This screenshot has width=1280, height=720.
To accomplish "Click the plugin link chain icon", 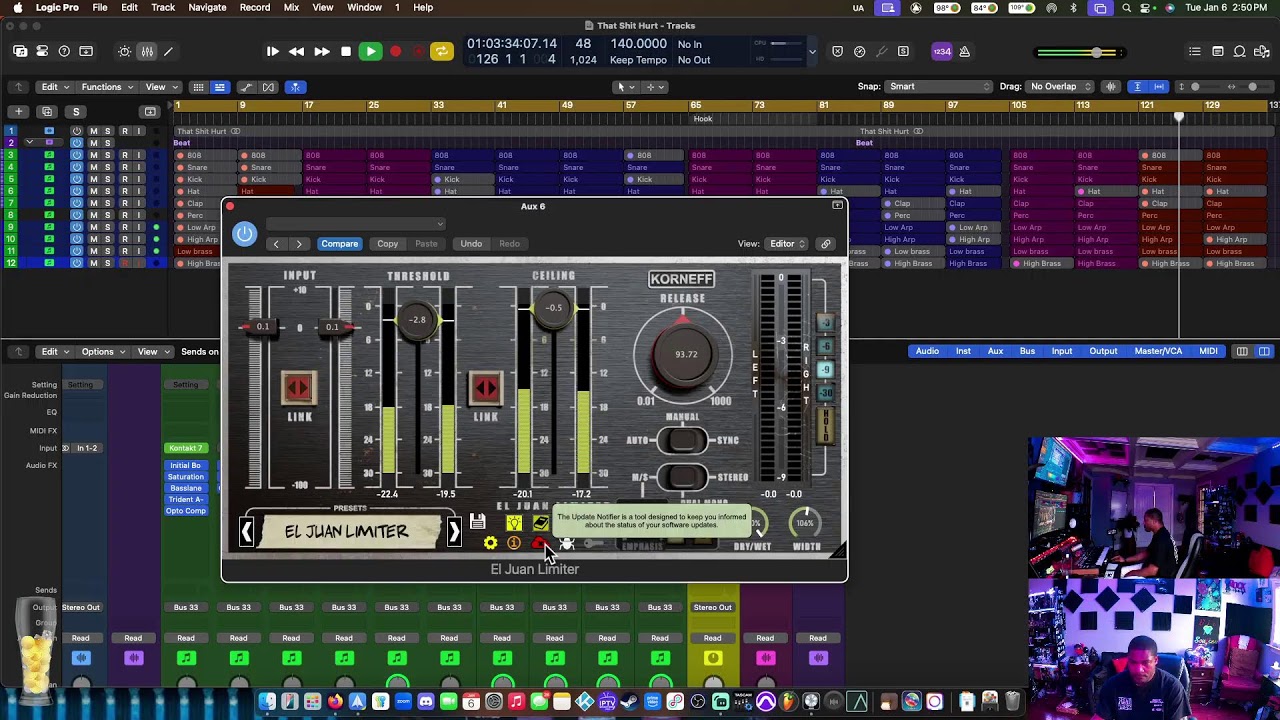I will pyautogui.click(x=826, y=244).
